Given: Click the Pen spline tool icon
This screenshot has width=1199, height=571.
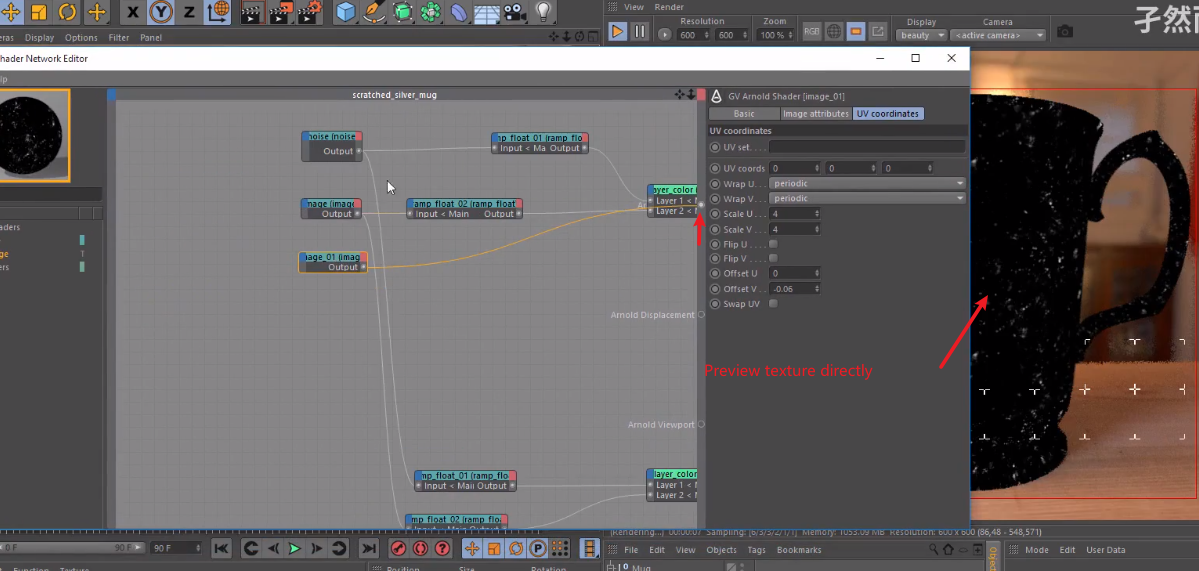Looking at the screenshot, I should pyautogui.click(x=373, y=12).
